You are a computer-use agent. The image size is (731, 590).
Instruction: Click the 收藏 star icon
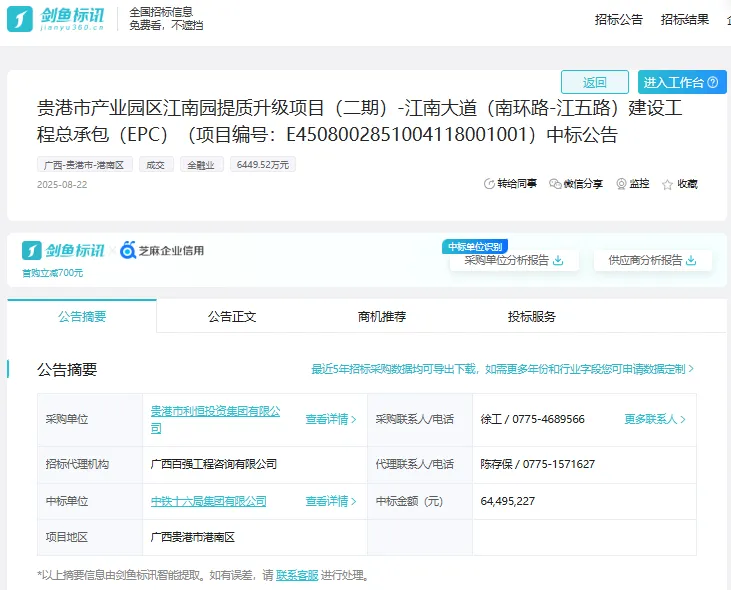[x=667, y=185]
